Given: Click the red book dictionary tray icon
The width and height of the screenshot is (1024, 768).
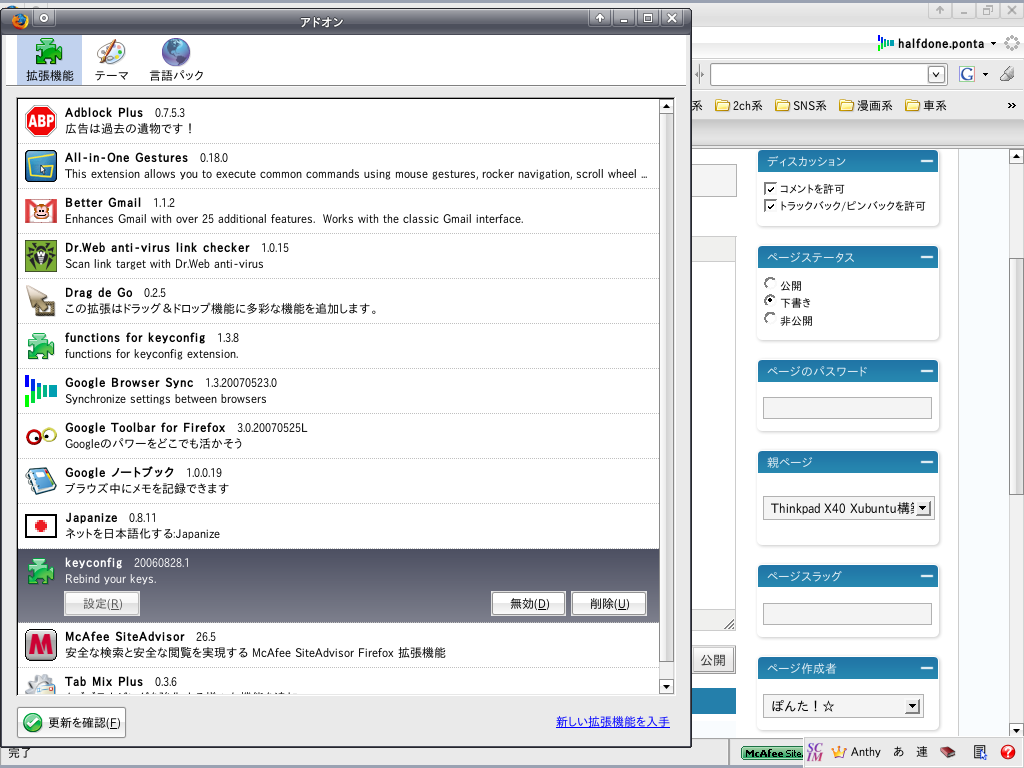Looking at the screenshot, I should point(948,752).
